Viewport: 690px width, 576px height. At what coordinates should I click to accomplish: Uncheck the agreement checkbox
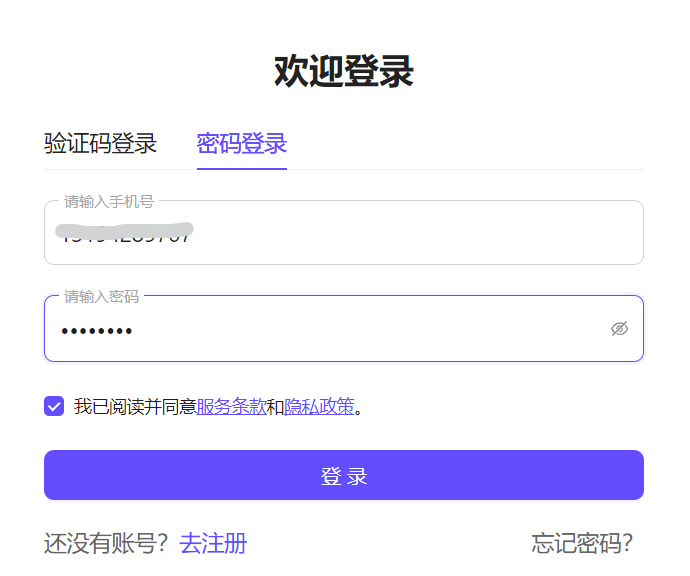click(54, 406)
